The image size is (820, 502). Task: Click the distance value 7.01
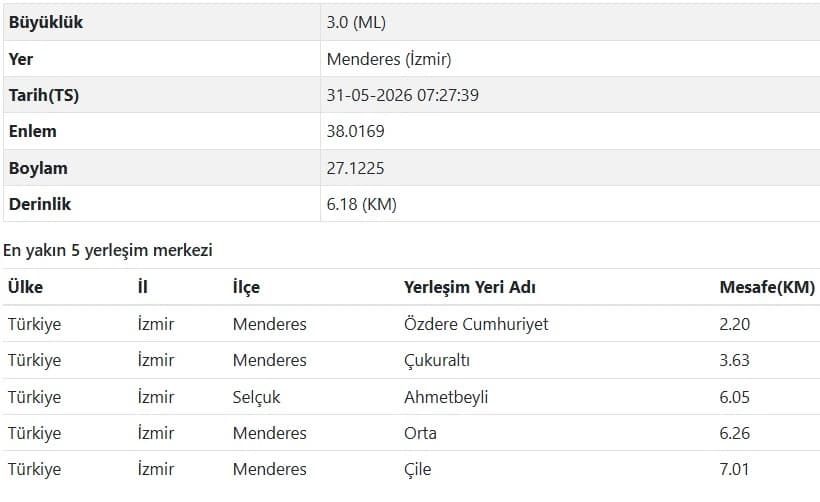tap(734, 469)
